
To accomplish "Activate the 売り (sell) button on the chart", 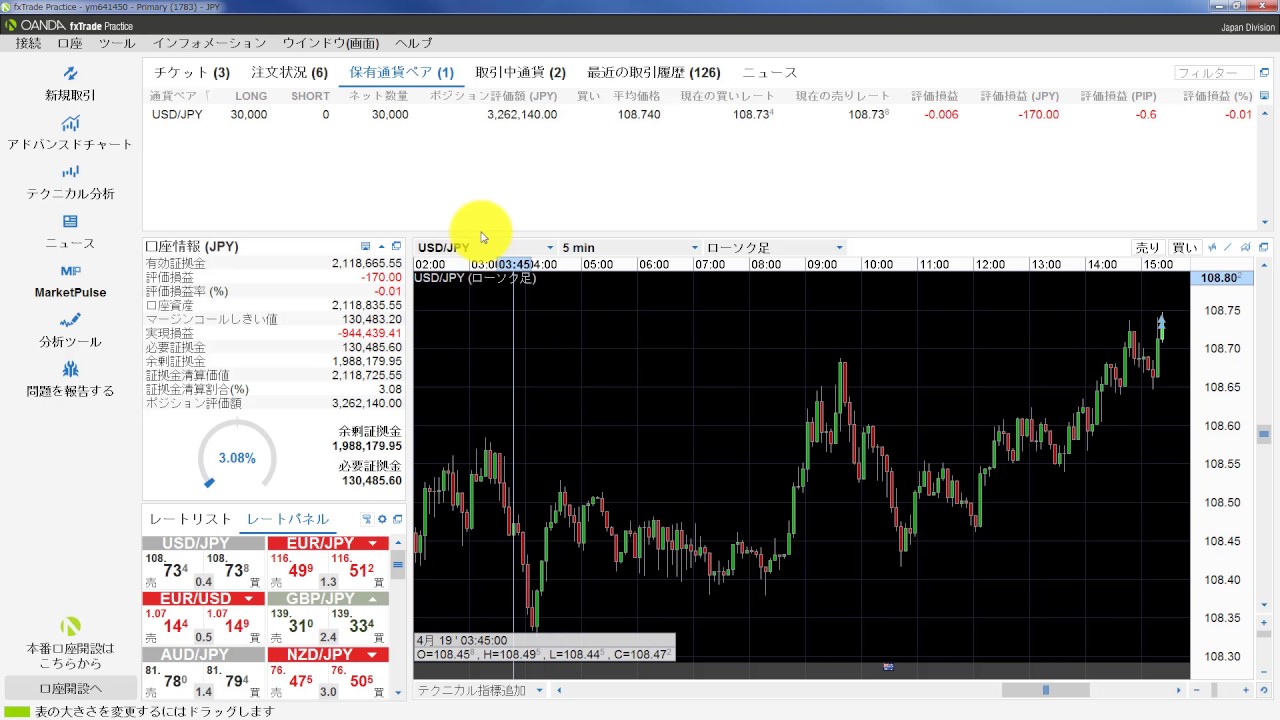I will [1147, 247].
